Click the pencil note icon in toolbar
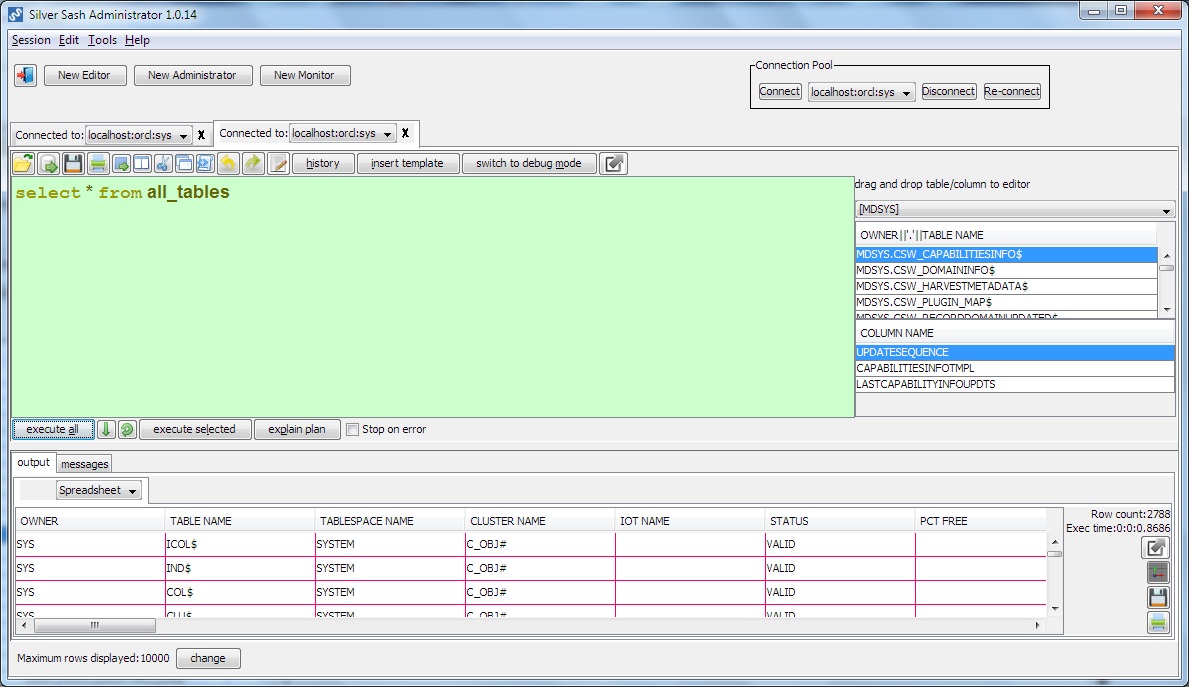1189x687 pixels. click(x=278, y=163)
